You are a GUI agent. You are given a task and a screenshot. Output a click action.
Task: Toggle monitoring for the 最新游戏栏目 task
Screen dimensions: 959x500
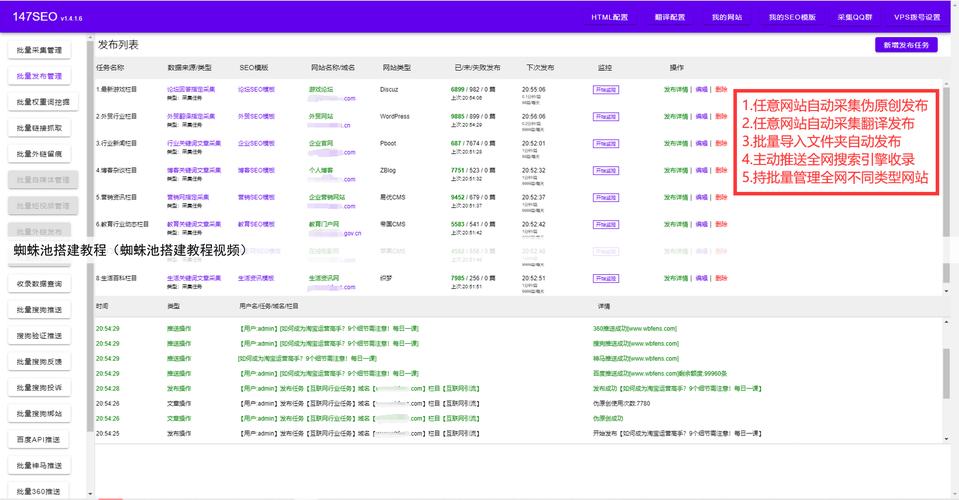[605, 89]
